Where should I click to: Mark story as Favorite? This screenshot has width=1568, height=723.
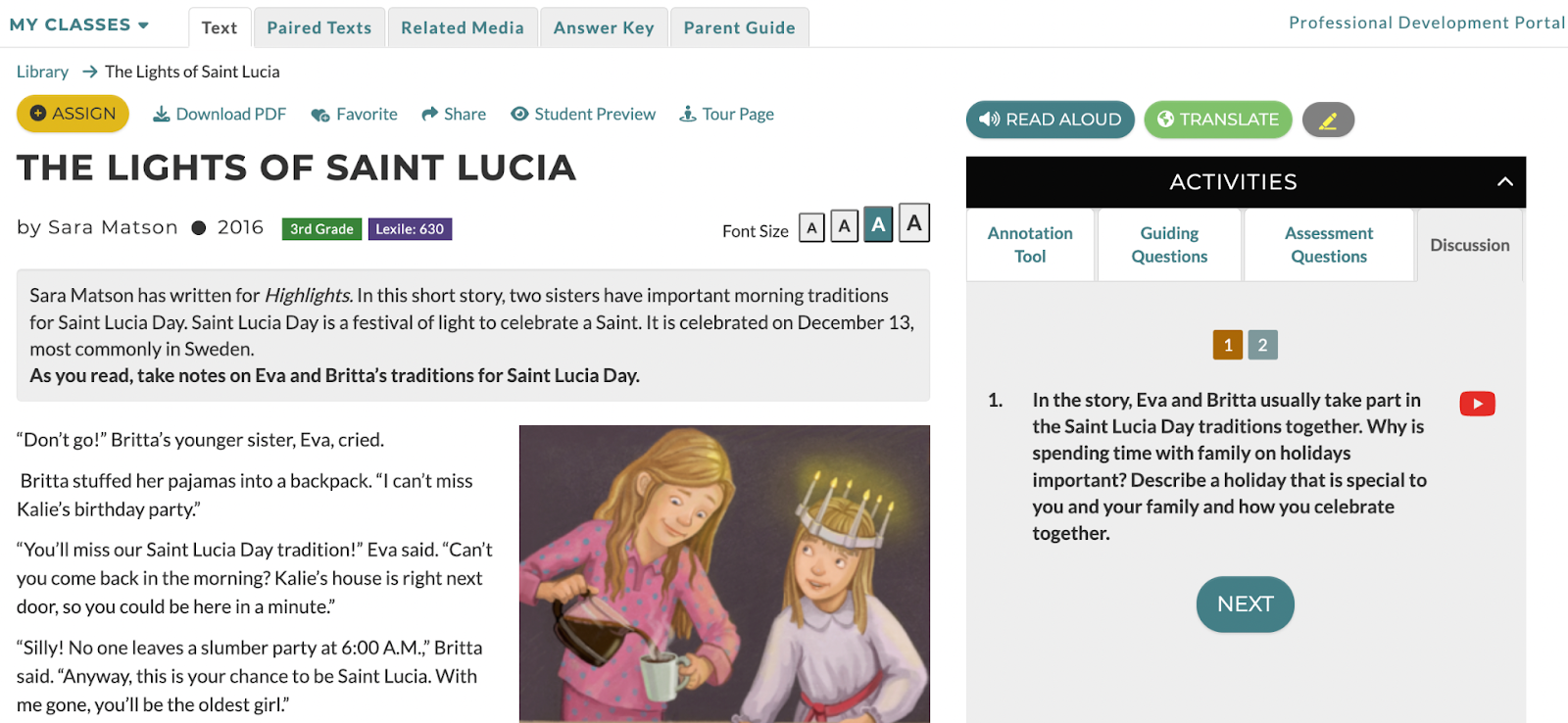pyautogui.click(x=354, y=115)
